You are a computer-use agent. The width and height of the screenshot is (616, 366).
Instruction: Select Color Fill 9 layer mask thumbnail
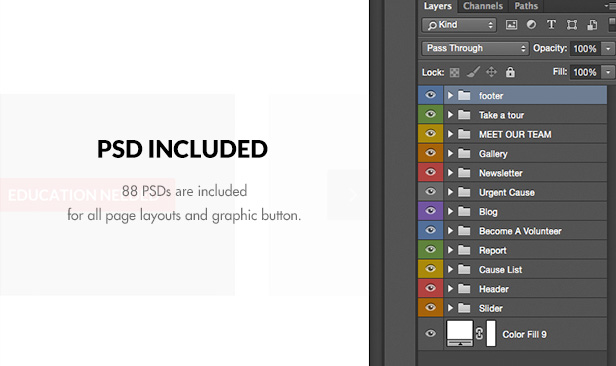[491, 333]
